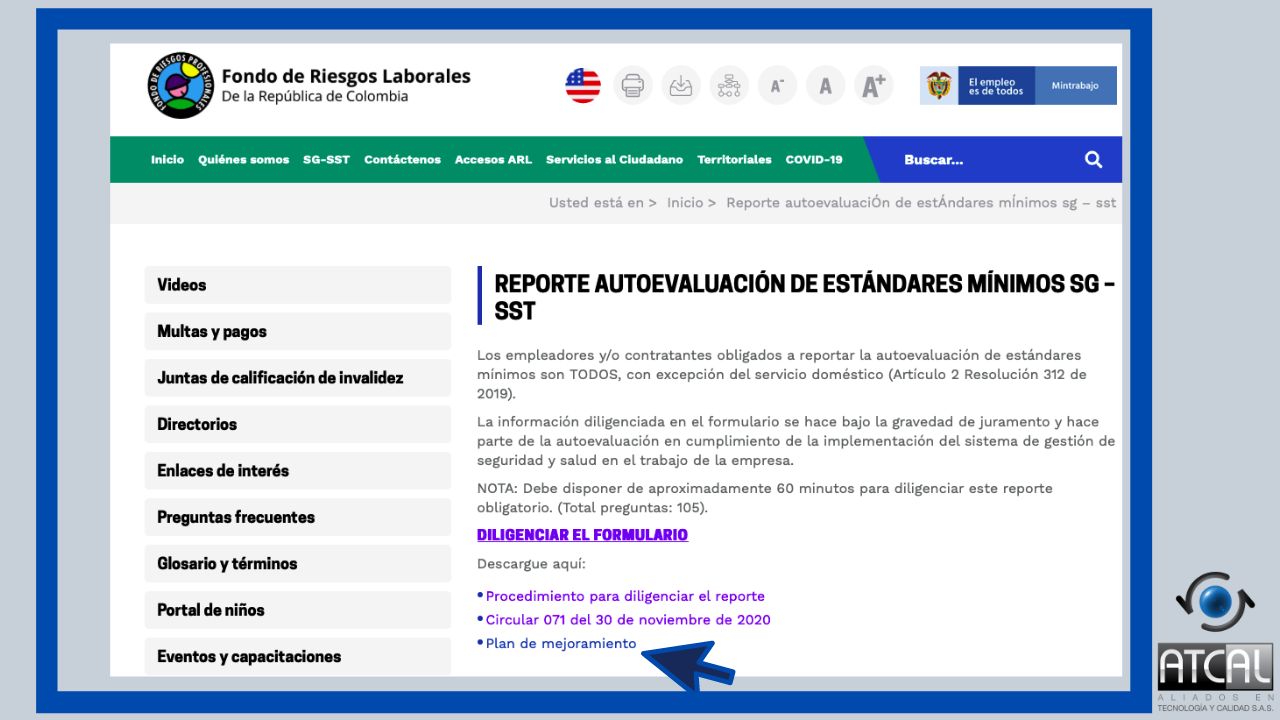Click the search magnifier icon
Image resolution: width=1280 pixels, height=720 pixels.
pyautogui.click(x=1093, y=160)
